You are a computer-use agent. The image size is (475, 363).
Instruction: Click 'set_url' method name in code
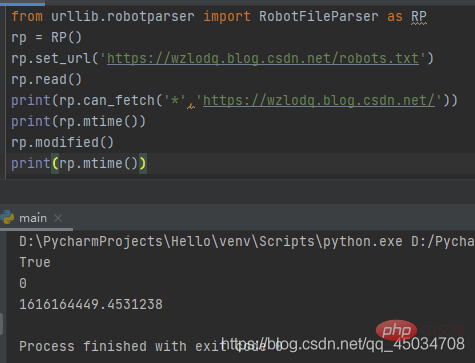[x=63, y=59]
